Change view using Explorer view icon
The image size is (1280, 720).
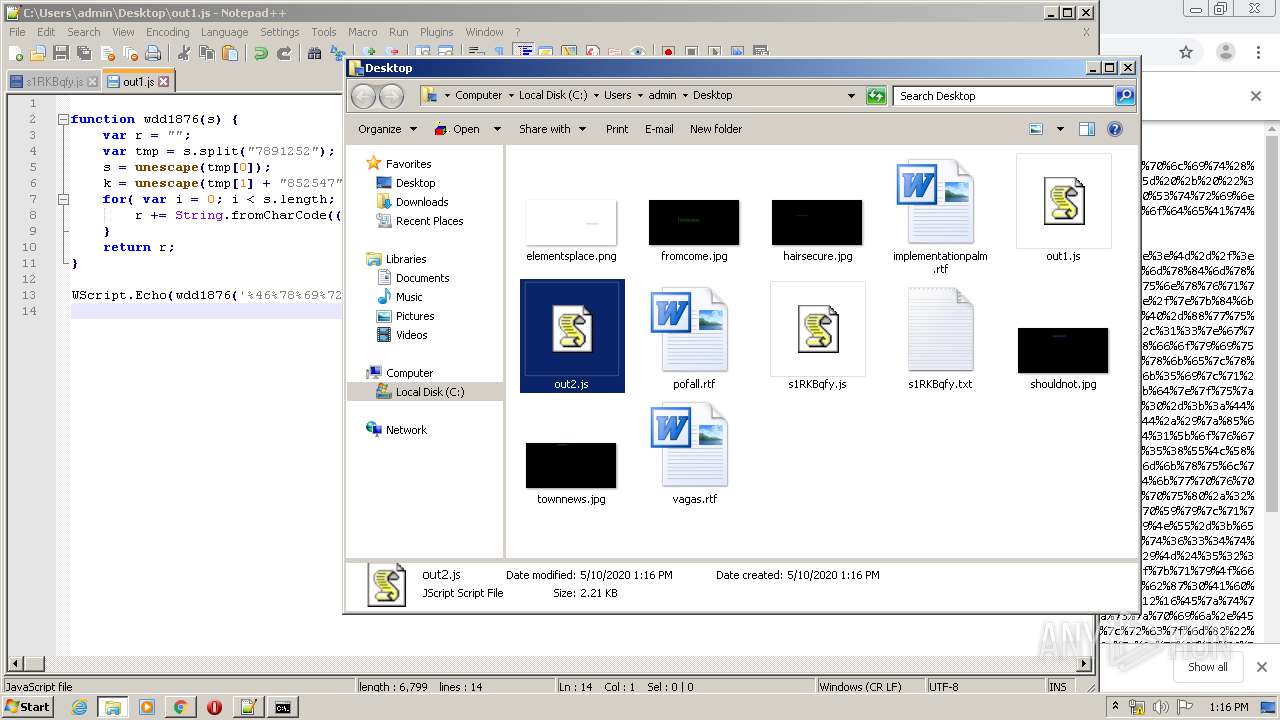click(1036, 129)
